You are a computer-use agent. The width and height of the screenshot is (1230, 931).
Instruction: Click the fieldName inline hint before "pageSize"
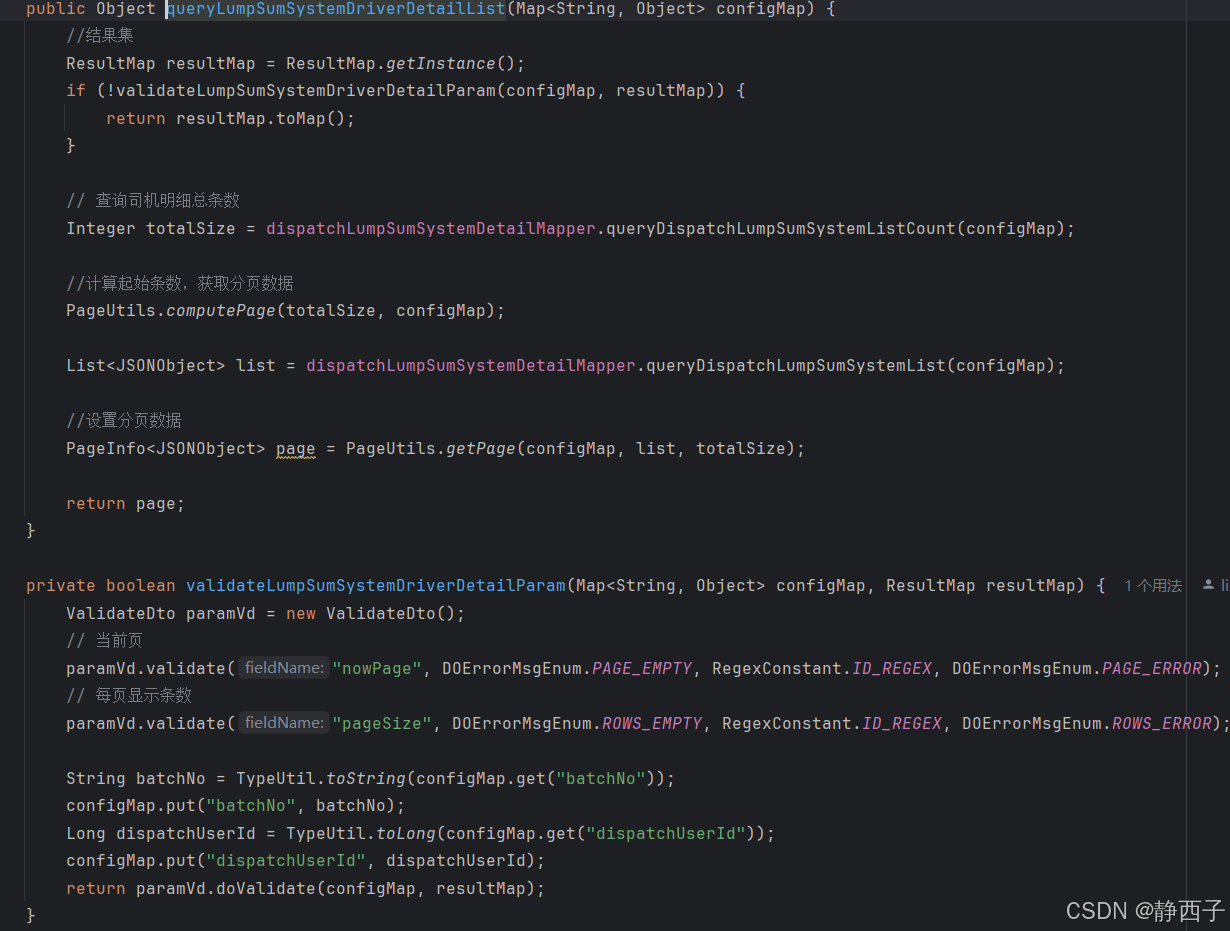click(x=283, y=722)
